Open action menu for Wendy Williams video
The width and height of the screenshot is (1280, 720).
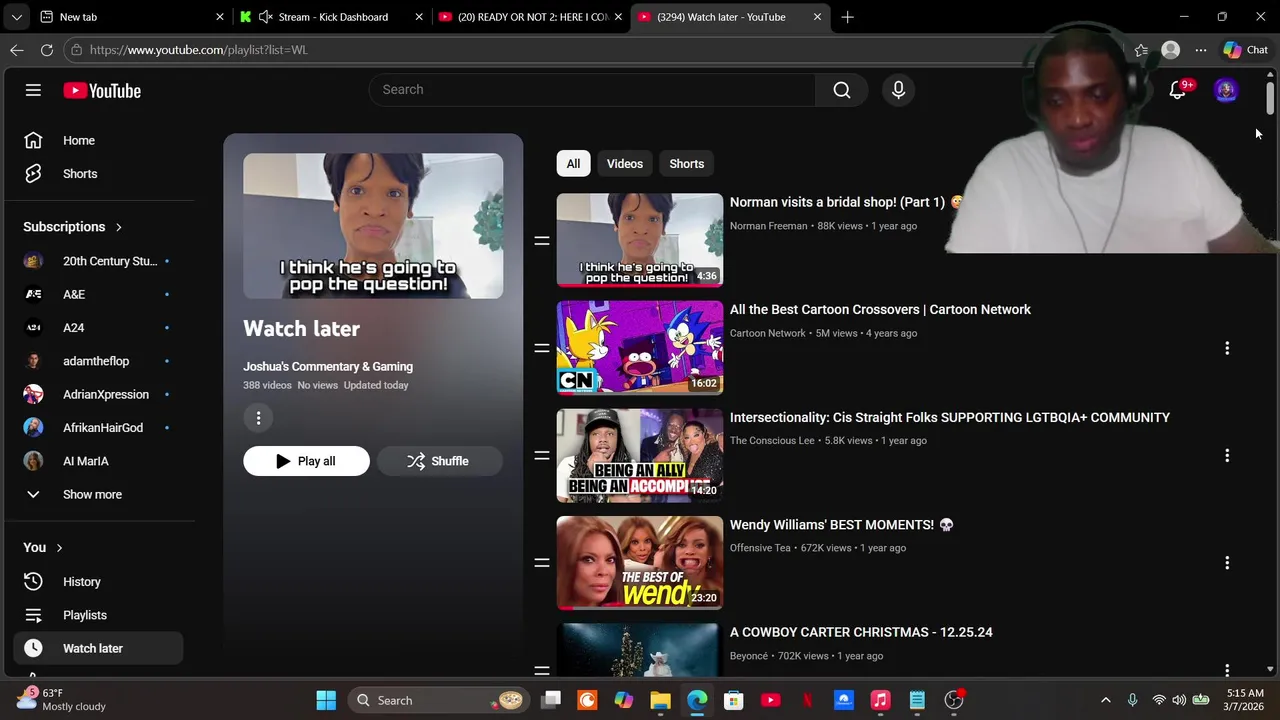click(x=1227, y=563)
